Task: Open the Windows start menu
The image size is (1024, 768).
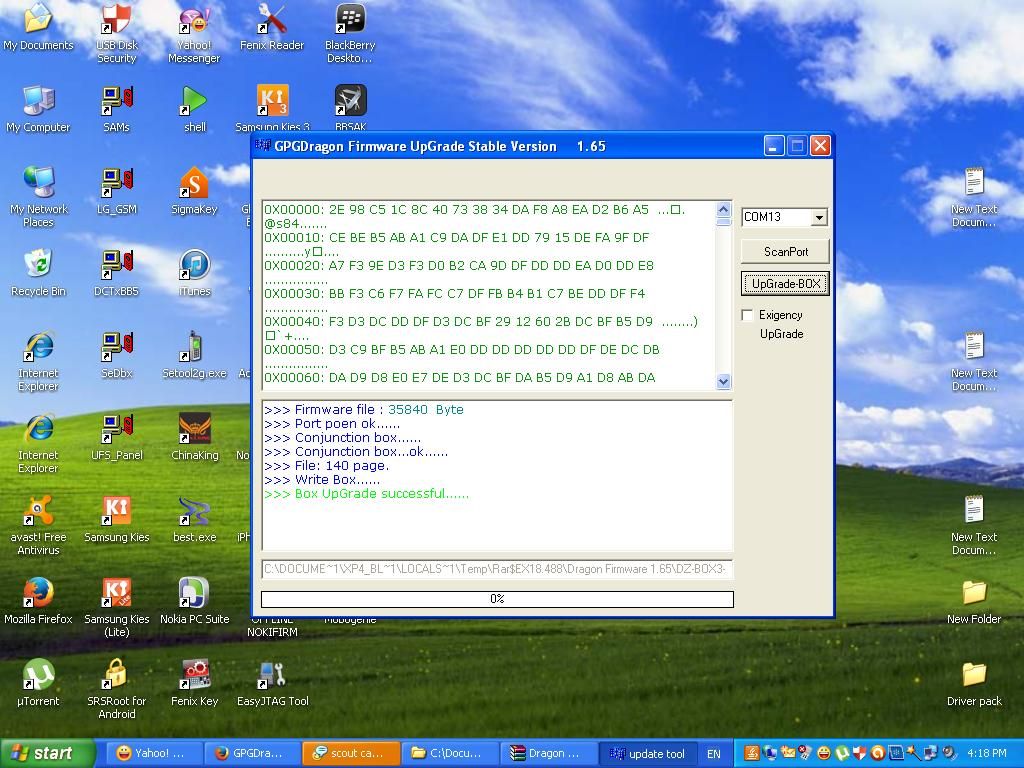Action: click(x=47, y=753)
